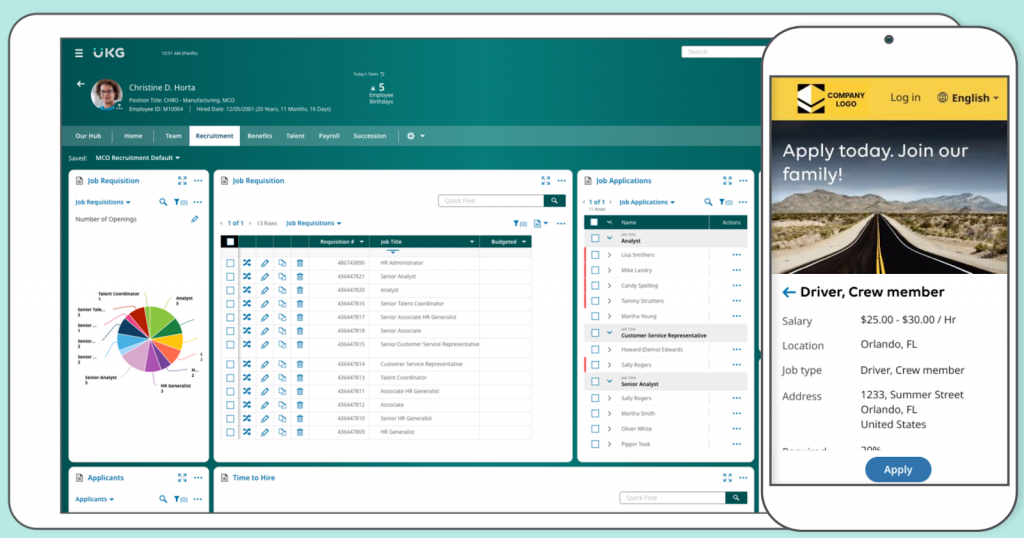Open filter in Job Applications panel
The image size is (1024, 539).
pos(726,203)
